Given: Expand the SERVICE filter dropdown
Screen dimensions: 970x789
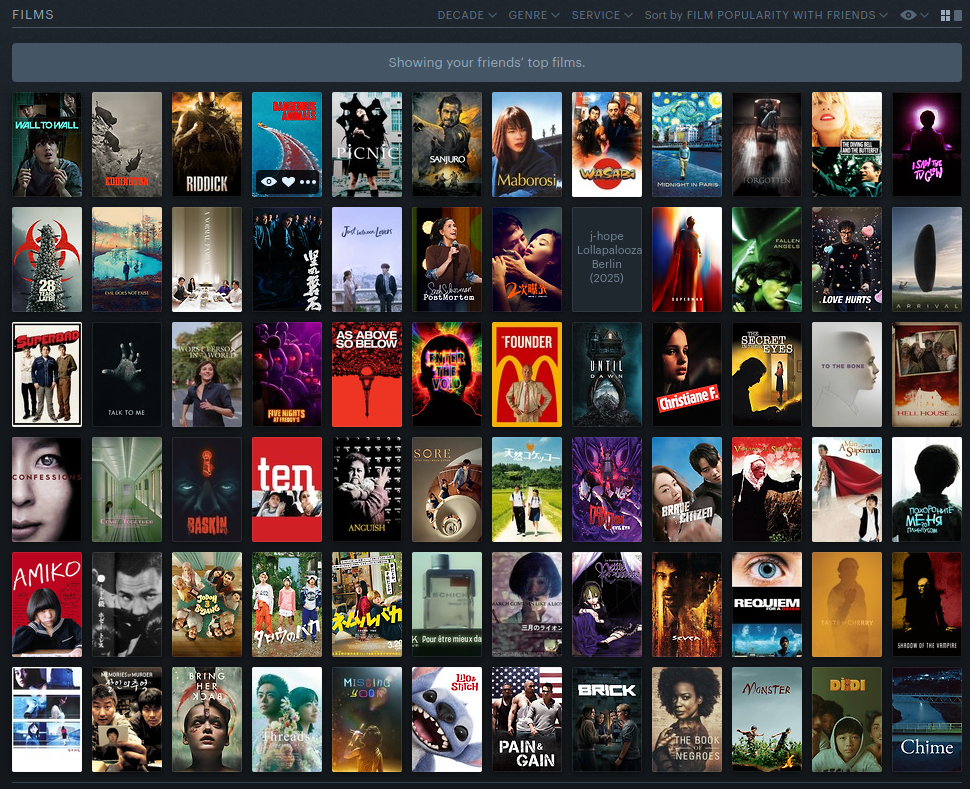Looking at the screenshot, I should click(x=601, y=15).
